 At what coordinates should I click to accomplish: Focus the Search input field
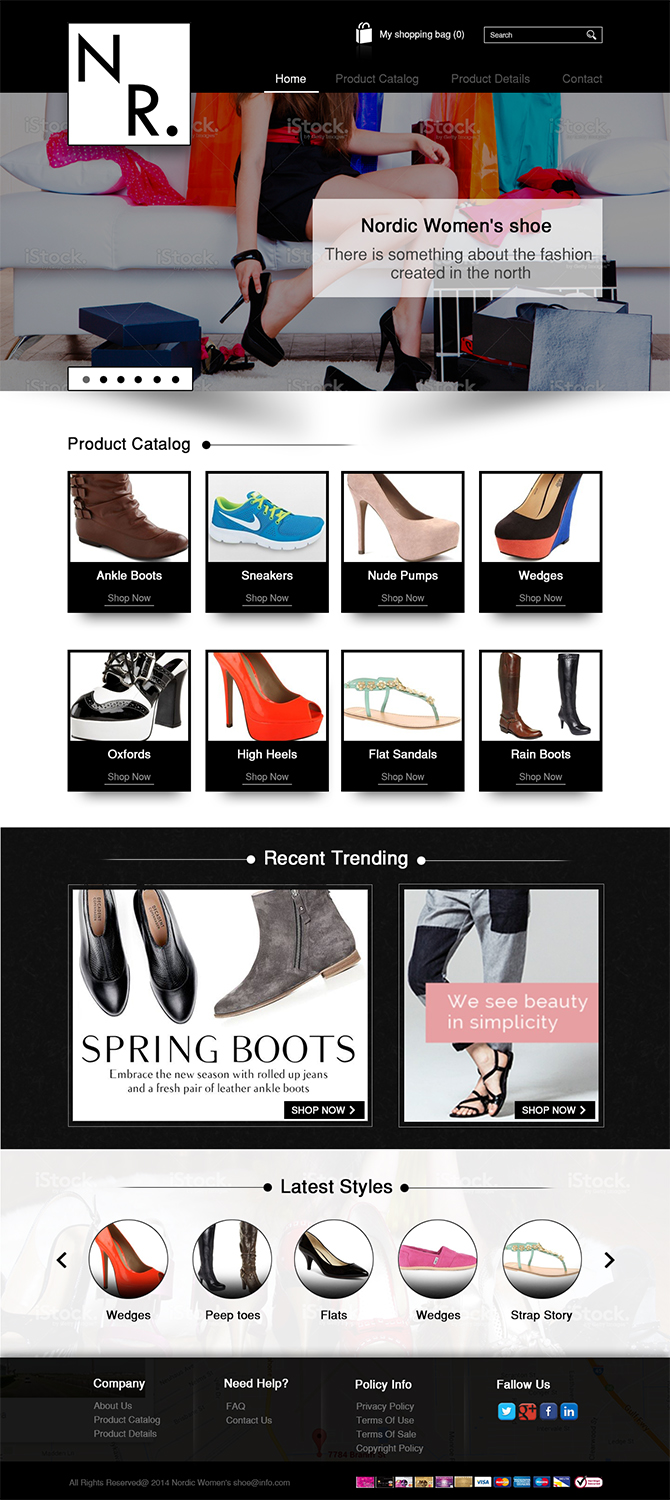[x=535, y=35]
